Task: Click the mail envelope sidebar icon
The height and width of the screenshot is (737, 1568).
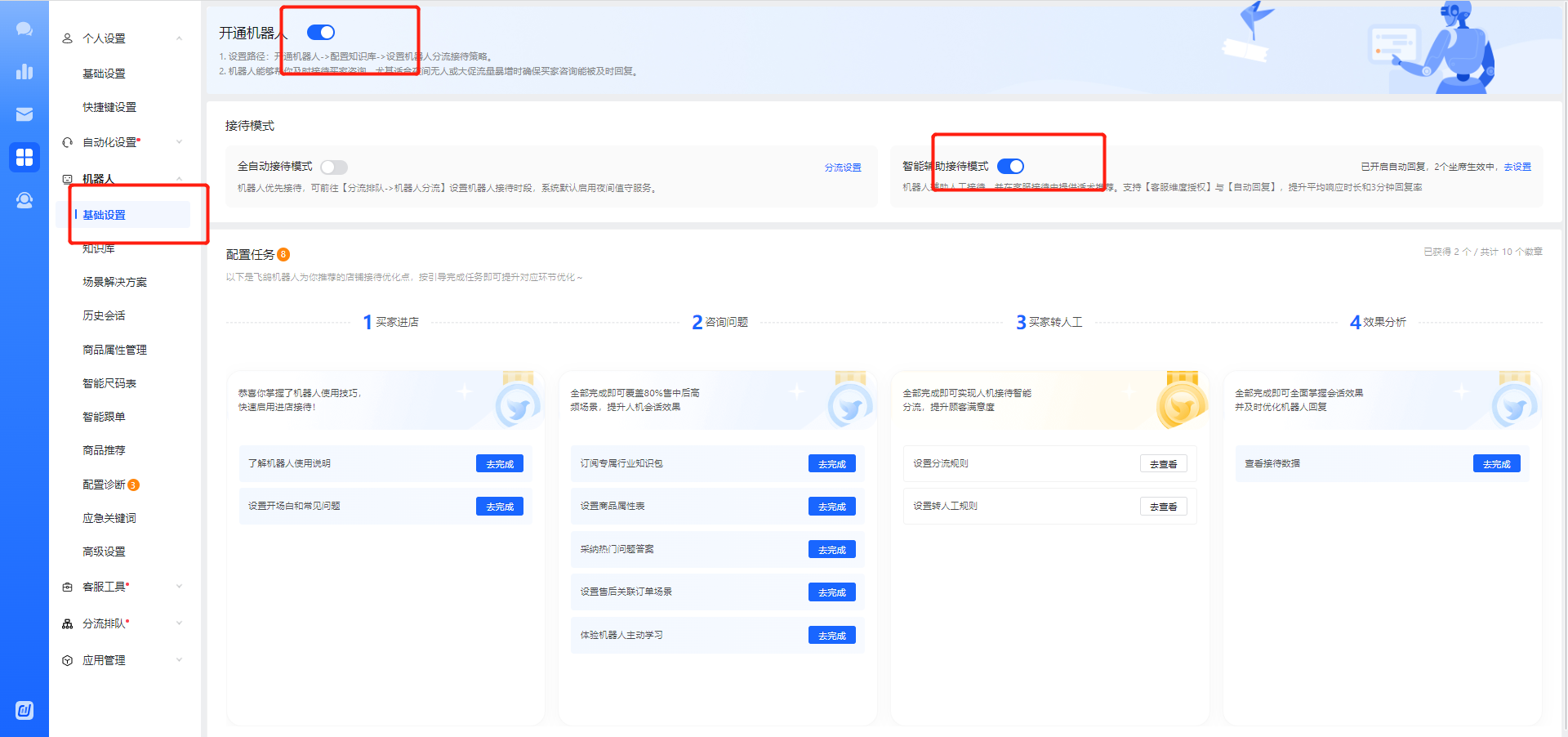Action: click(24, 114)
